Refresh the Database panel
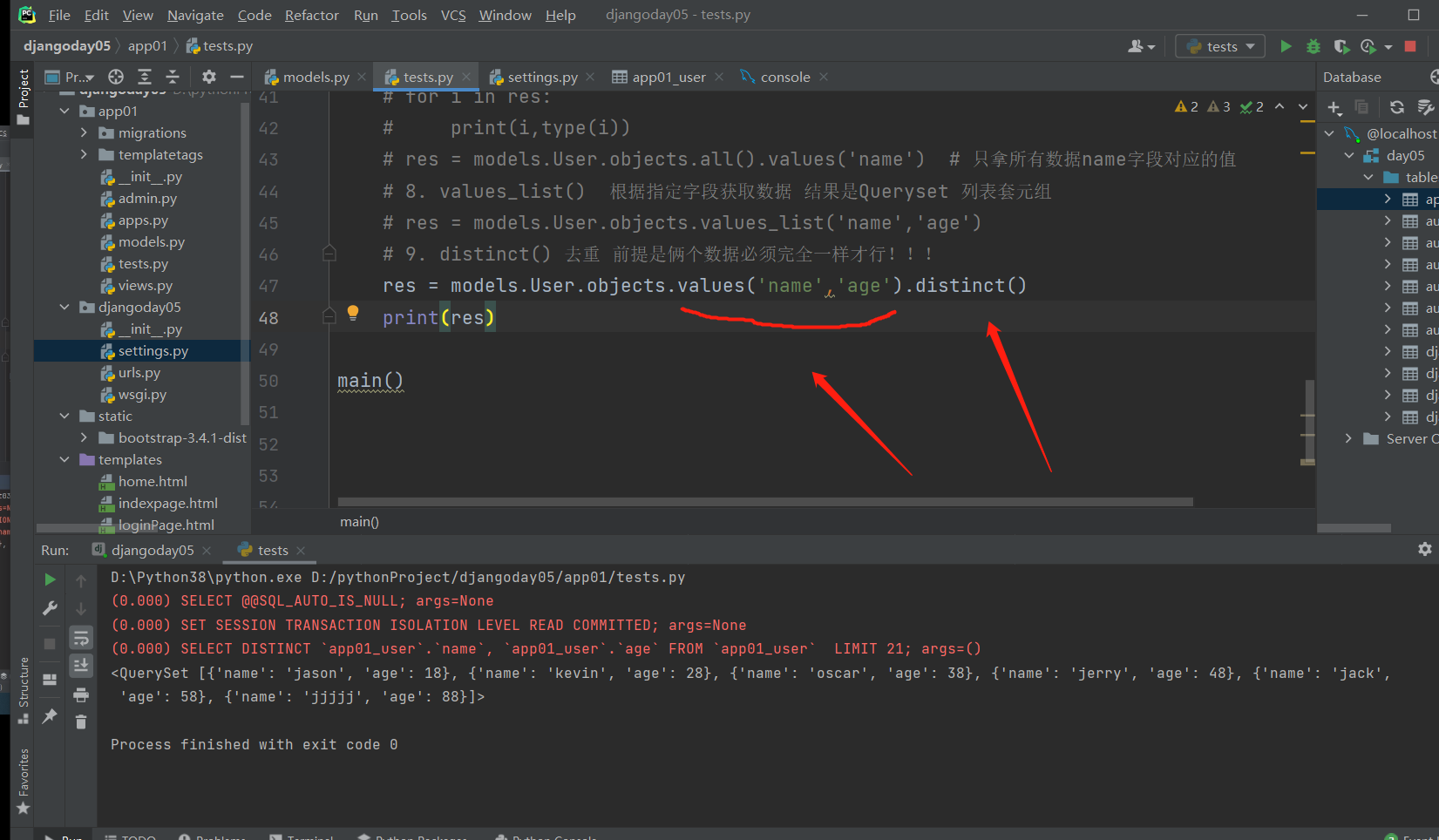 click(1397, 107)
